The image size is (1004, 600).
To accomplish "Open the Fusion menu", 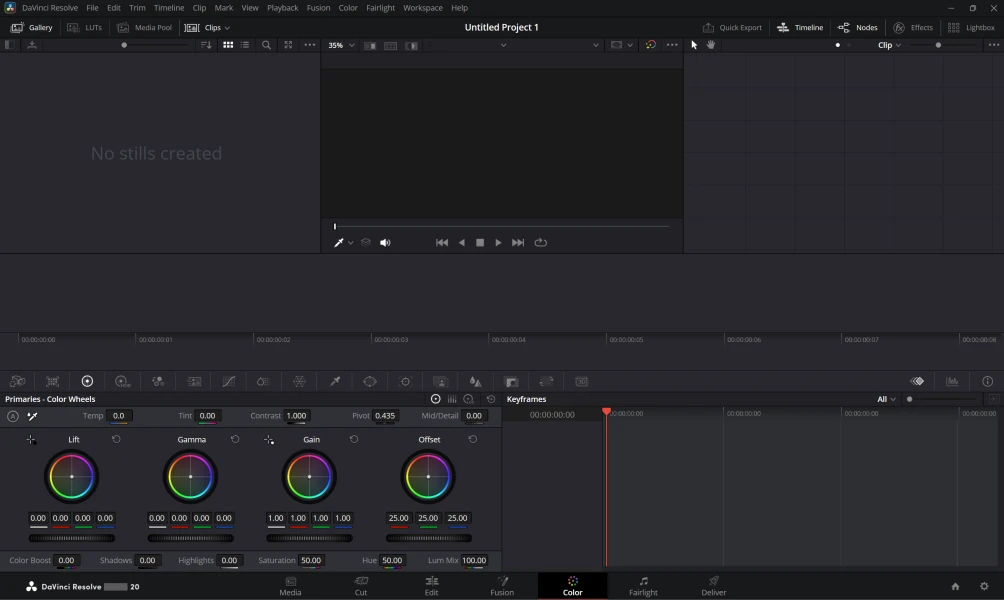I will (x=318, y=8).
